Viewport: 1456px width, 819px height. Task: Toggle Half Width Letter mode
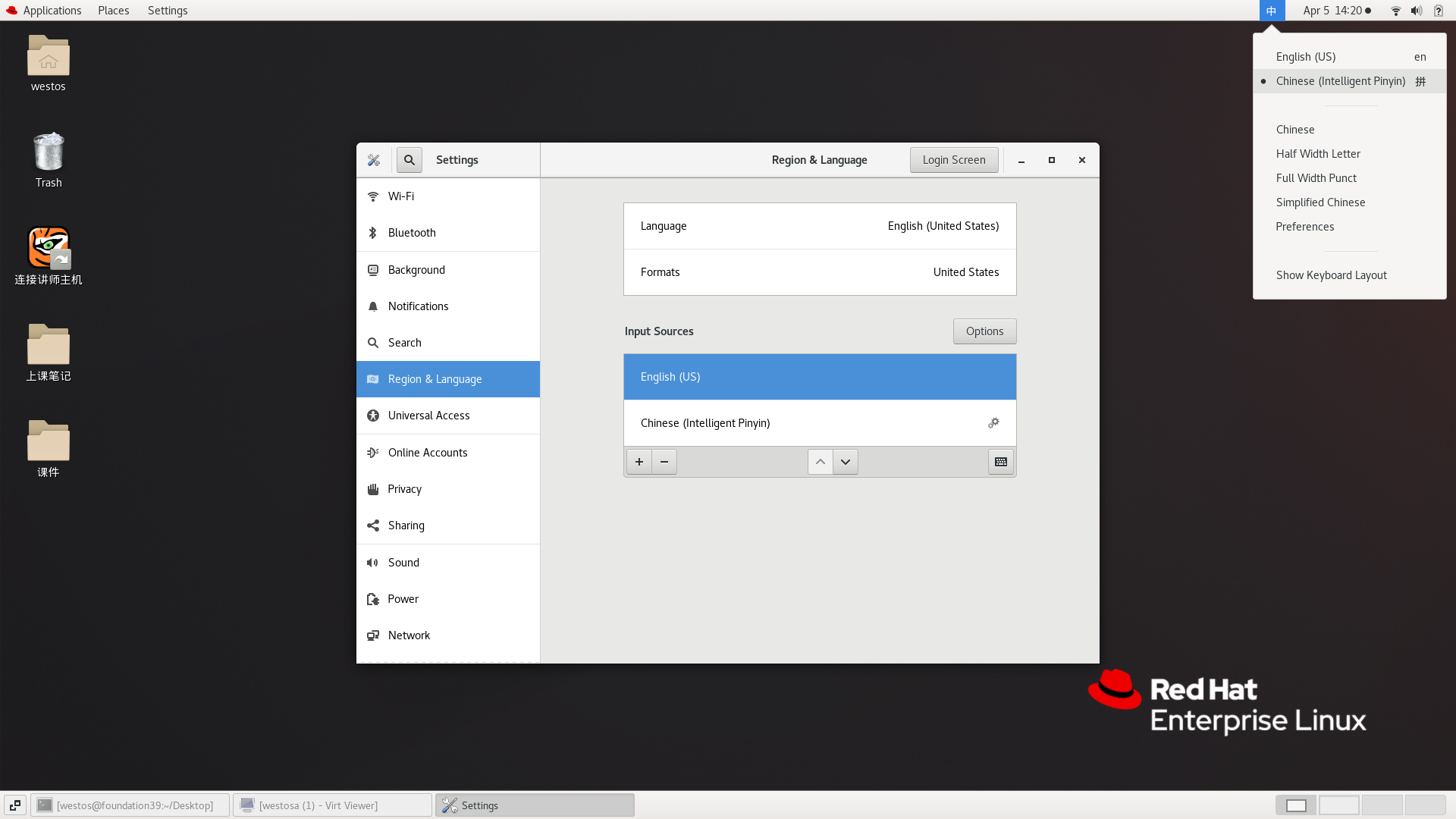click(1317, 153)
